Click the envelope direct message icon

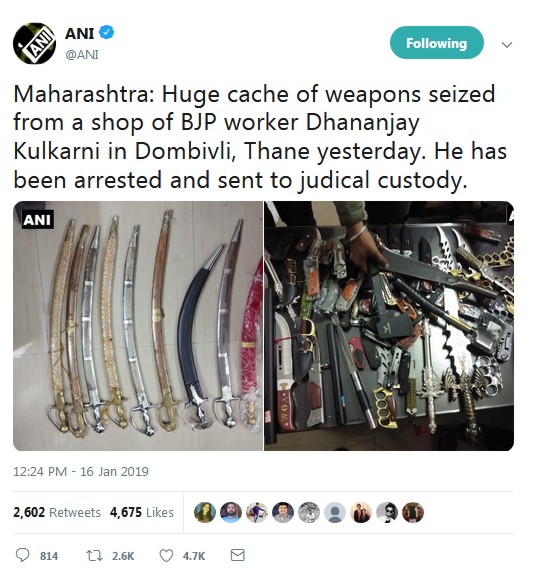click(237, 555)
